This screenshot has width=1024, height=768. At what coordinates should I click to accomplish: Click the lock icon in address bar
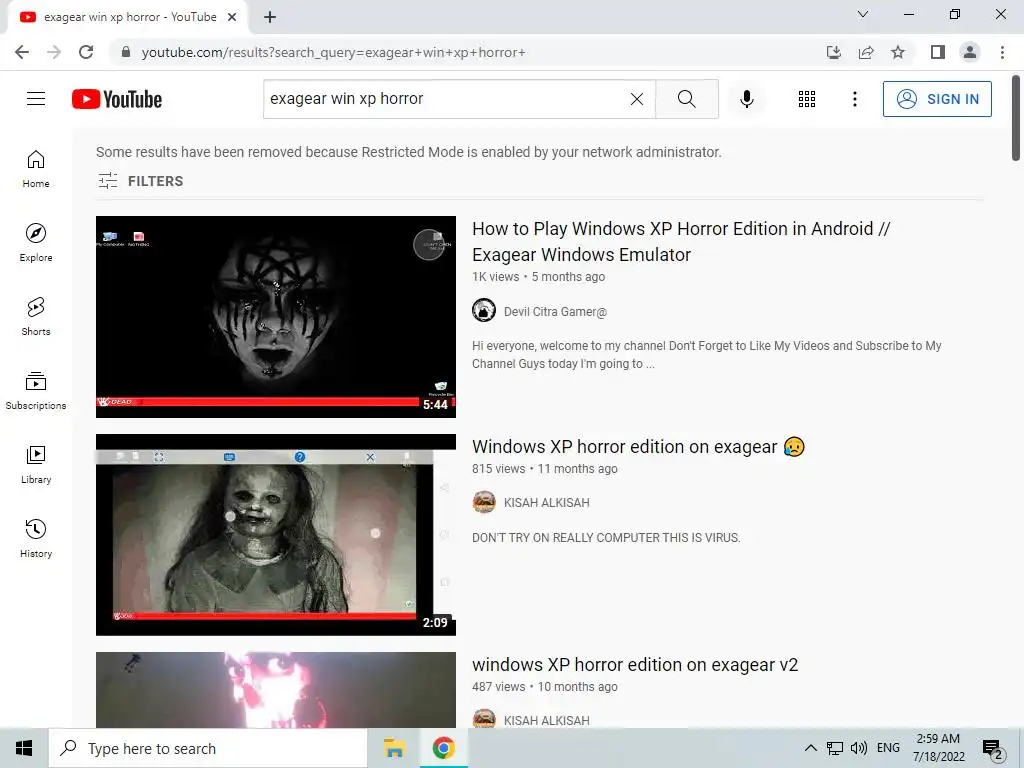(126, 52)
